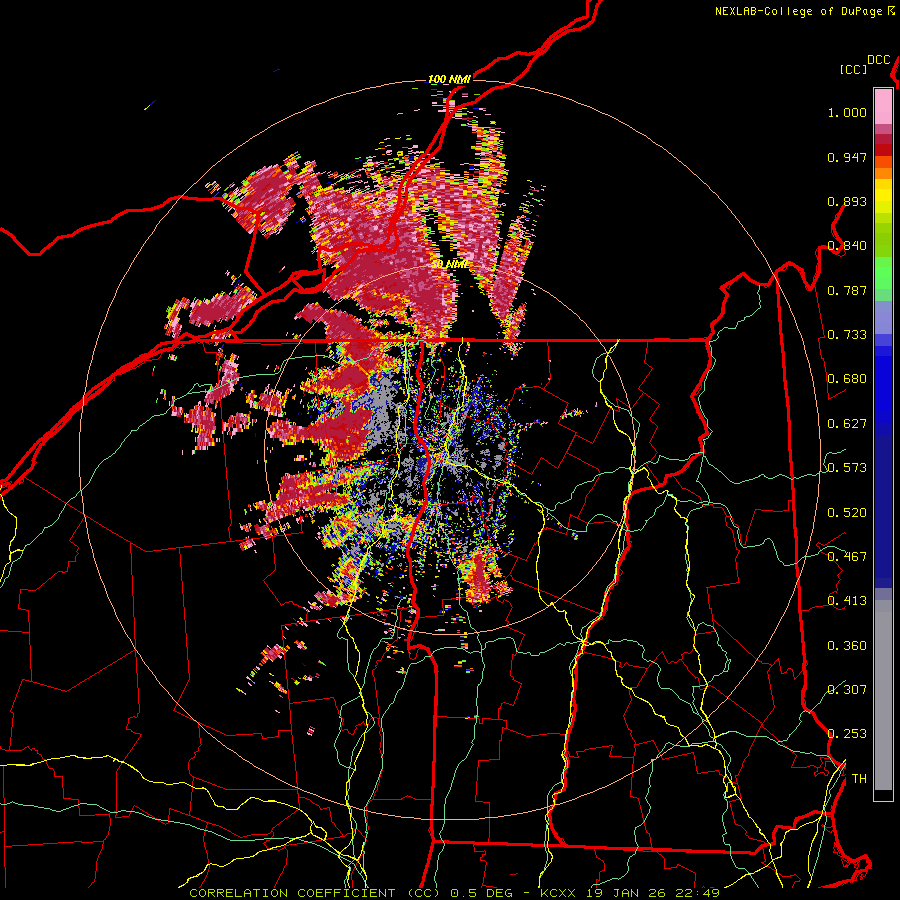Screen dimensions: 900x900
Task: Click the 0.893 scale value
Action: pos(847,201)
